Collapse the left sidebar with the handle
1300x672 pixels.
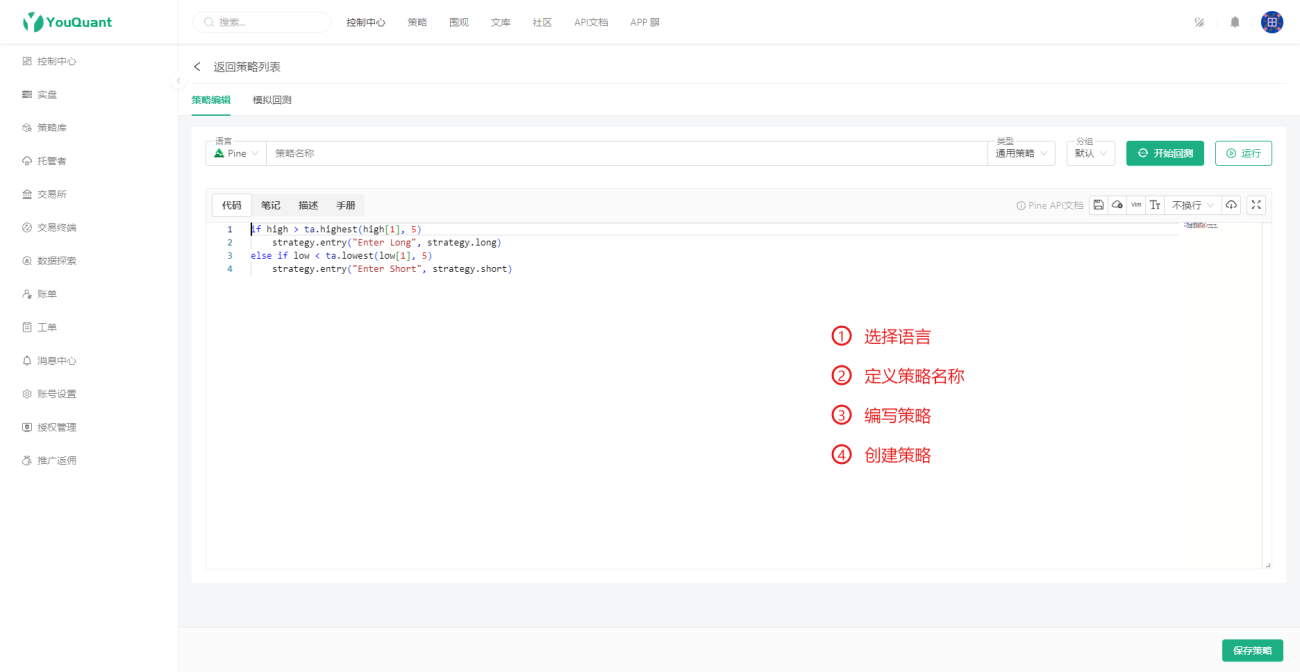point(178,81)
